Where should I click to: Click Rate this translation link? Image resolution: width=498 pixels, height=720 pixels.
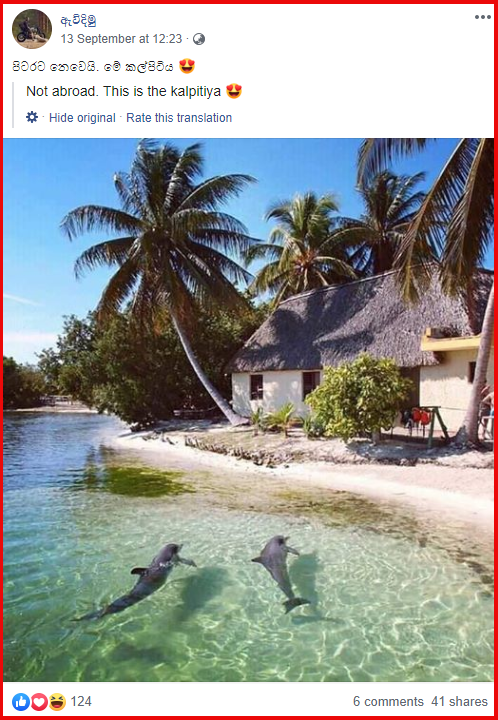point(179,118)
